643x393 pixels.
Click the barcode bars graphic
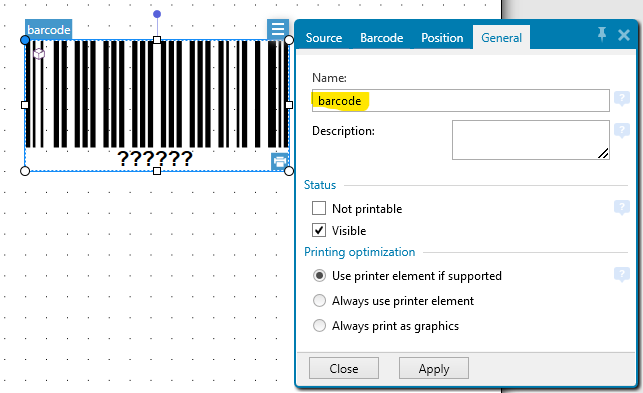(x=157, y=94)
